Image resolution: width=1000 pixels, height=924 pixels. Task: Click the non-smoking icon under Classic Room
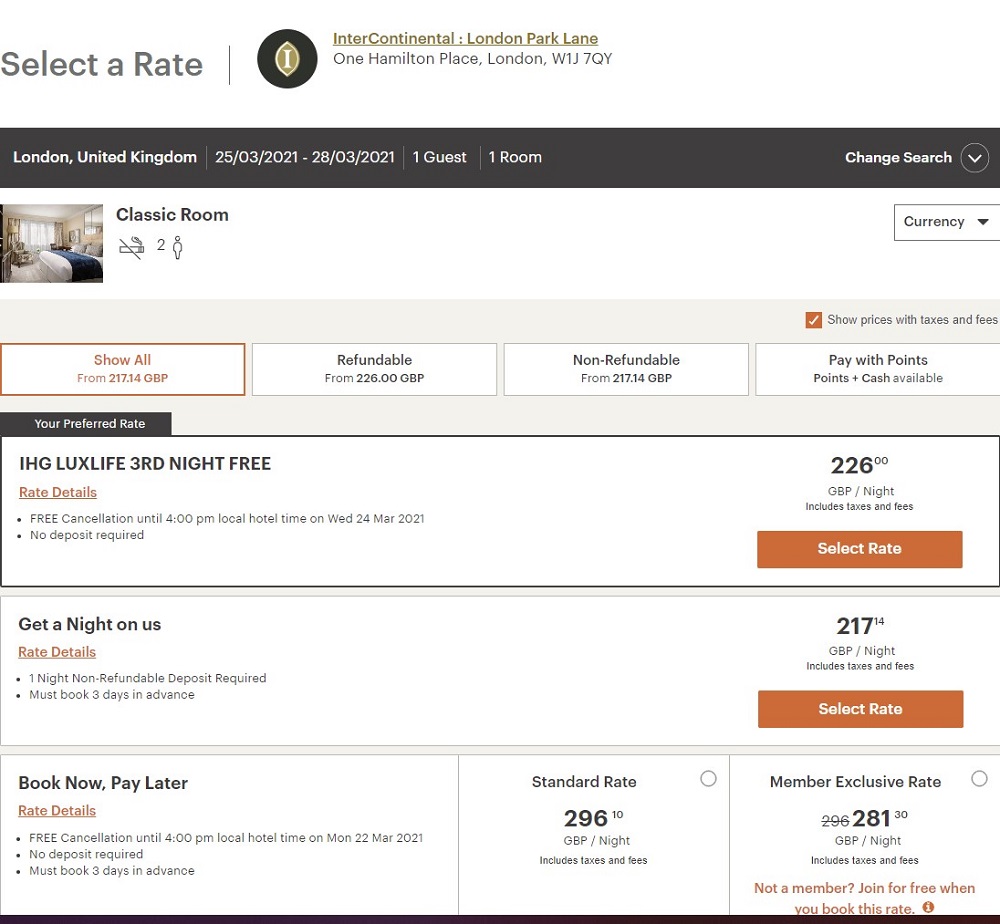tap(132, 247)
